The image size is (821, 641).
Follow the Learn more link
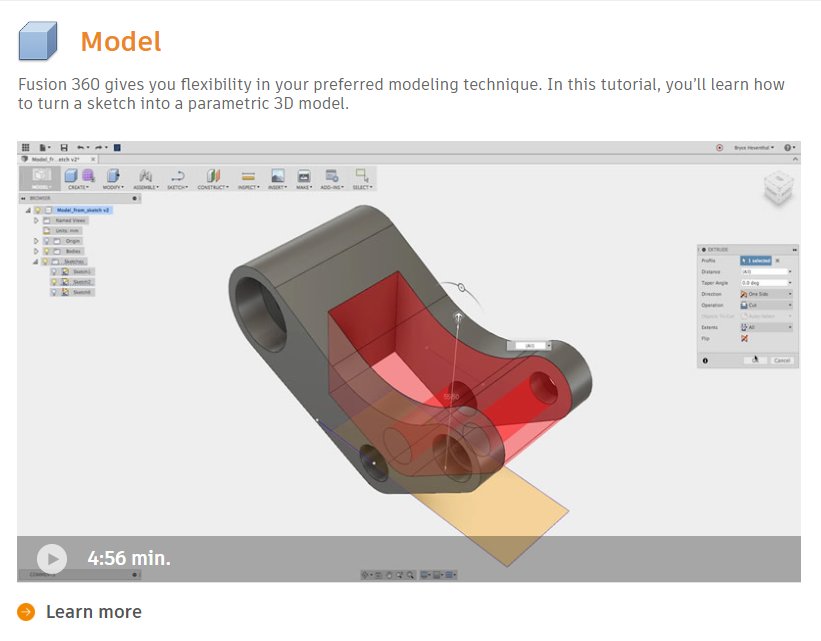[94, 612]
